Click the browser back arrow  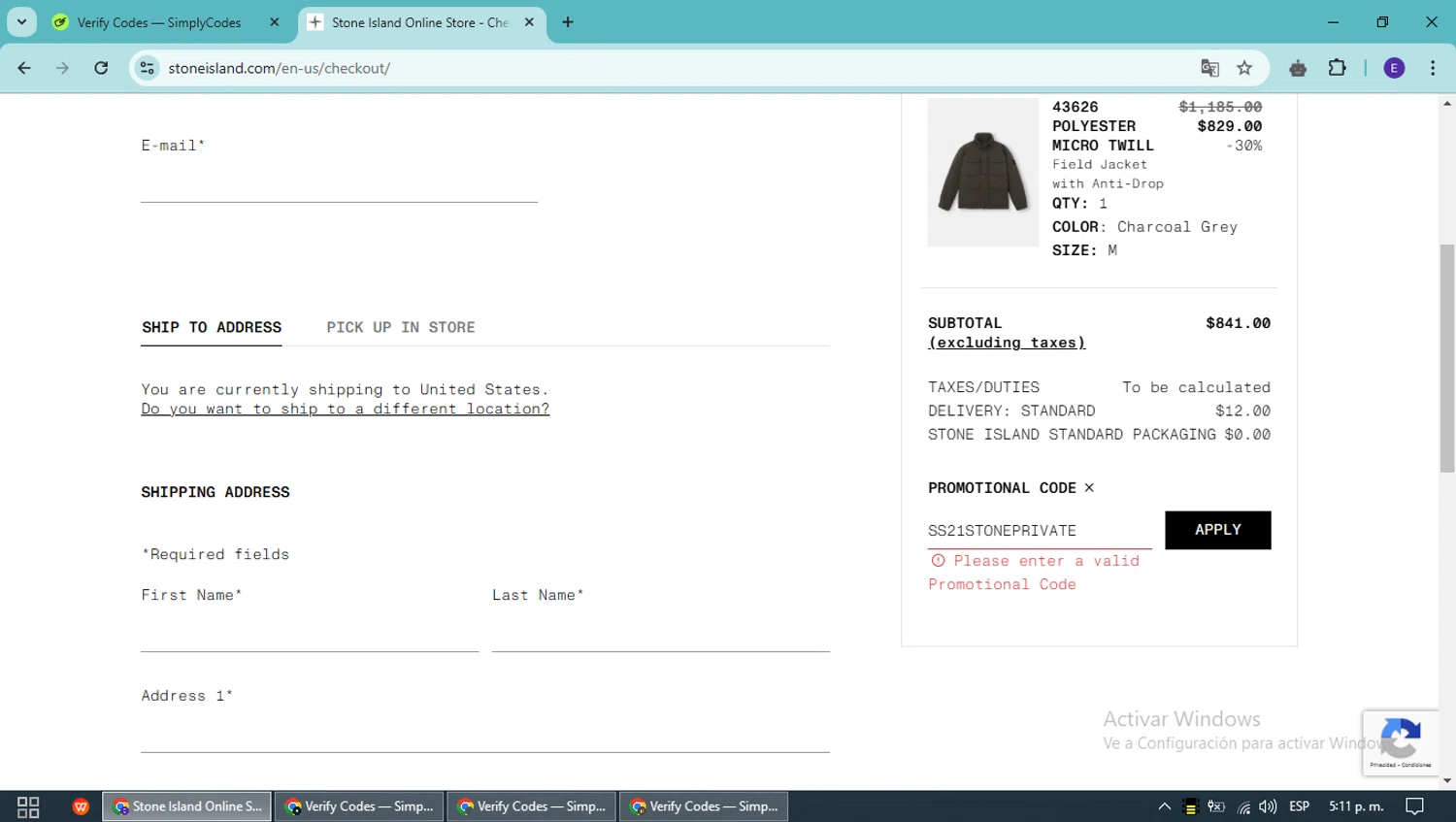click(x=24, y=68)
